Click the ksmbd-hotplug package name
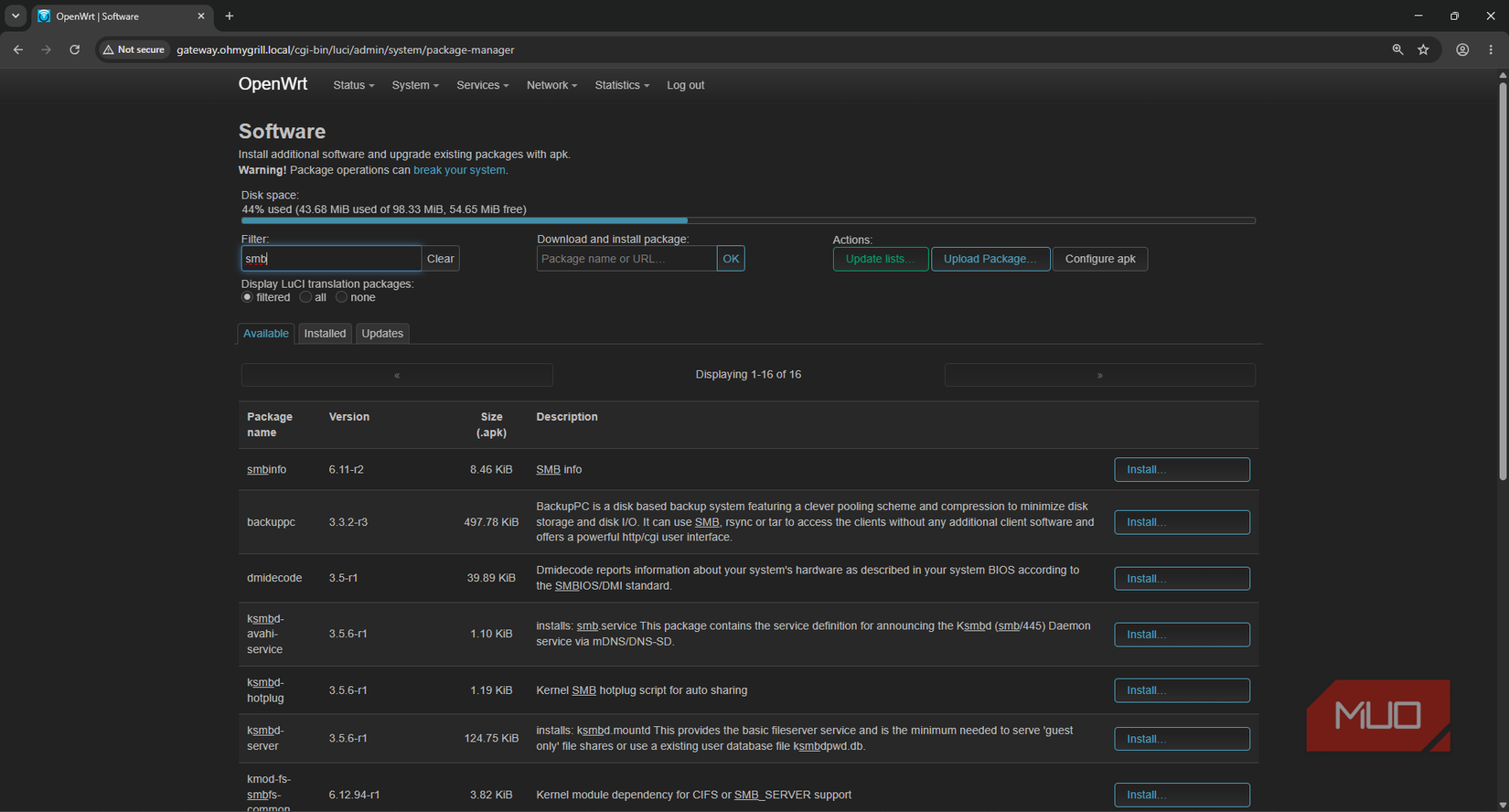1509x812 pixels. (x=265, y=690)
